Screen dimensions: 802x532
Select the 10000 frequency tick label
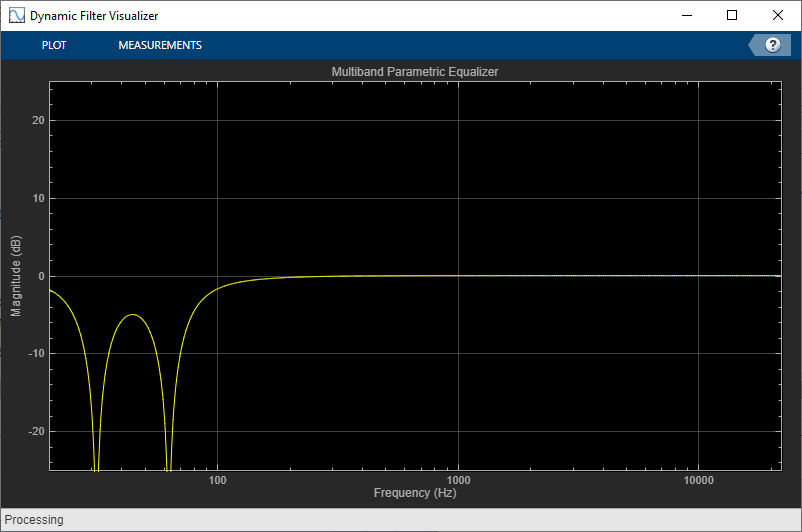699,480
